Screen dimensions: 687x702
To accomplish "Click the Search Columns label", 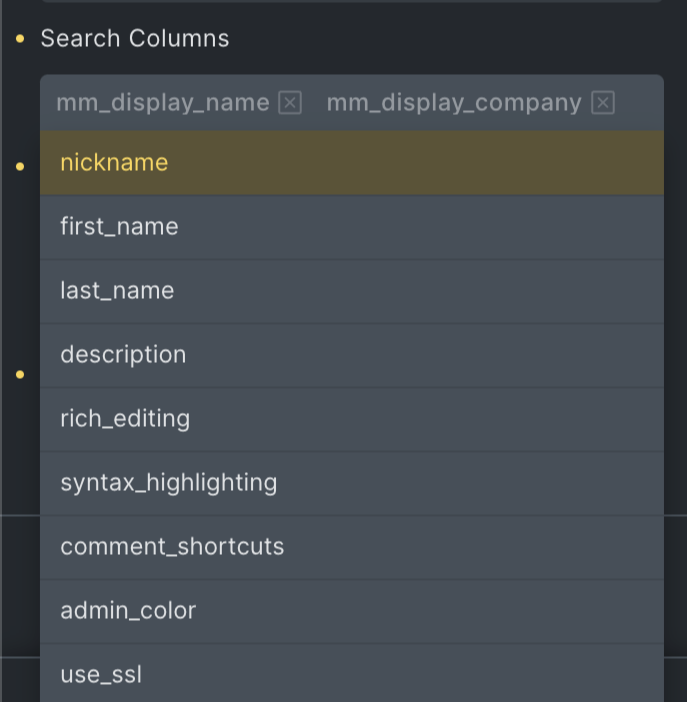I will point(135,39).
